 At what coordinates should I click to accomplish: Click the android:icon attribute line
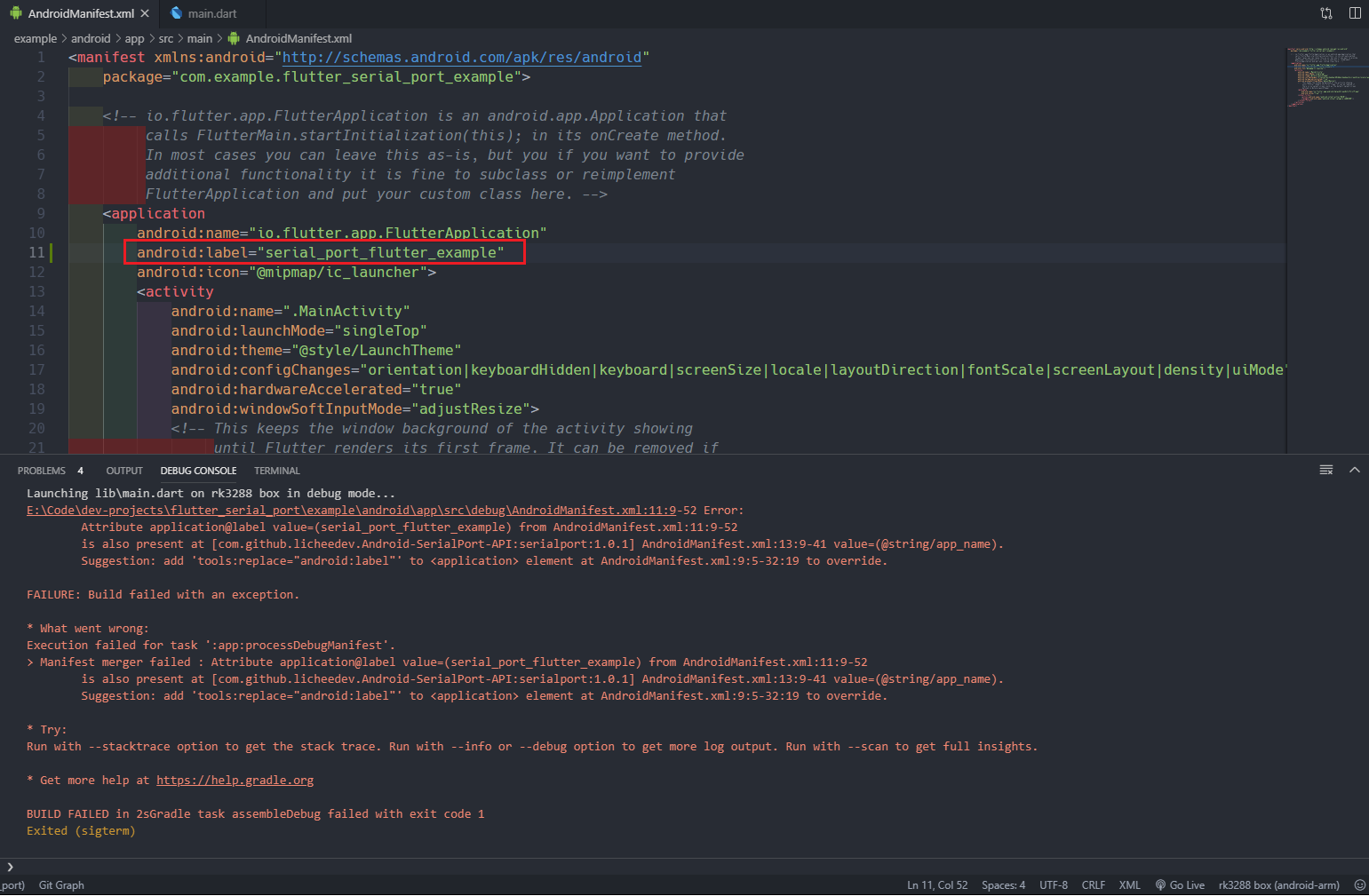[x=286, y=273]
